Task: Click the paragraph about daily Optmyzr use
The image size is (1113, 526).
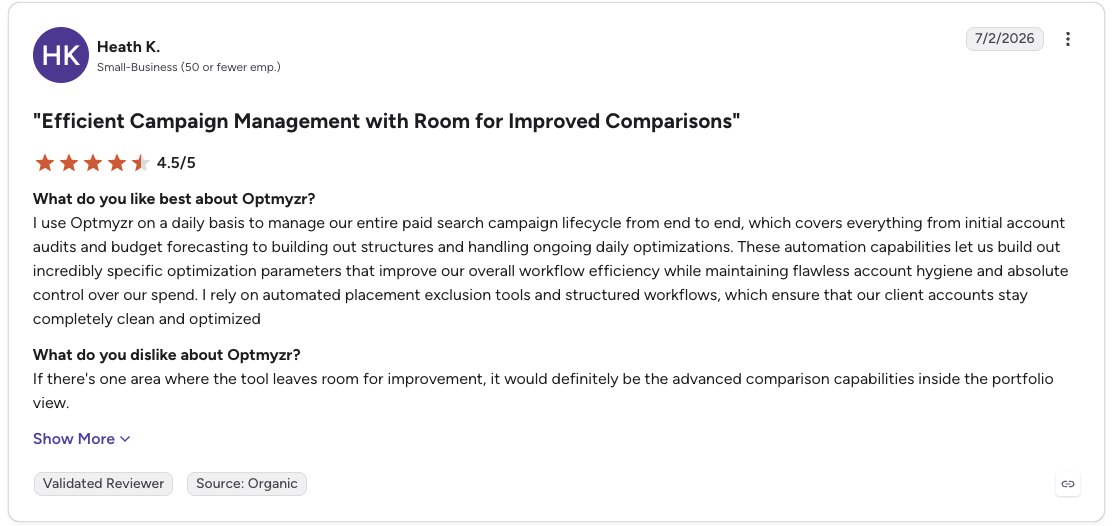Action: point(551,271)
